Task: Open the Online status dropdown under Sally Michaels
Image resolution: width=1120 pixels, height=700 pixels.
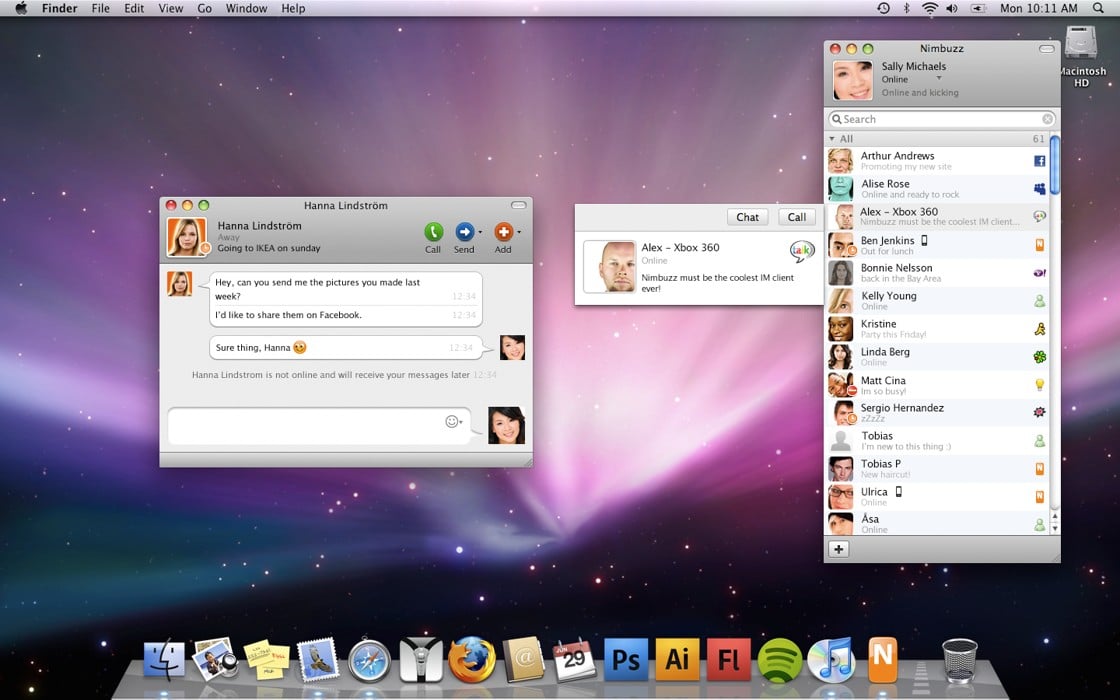Action: click(x=939, y=79)
